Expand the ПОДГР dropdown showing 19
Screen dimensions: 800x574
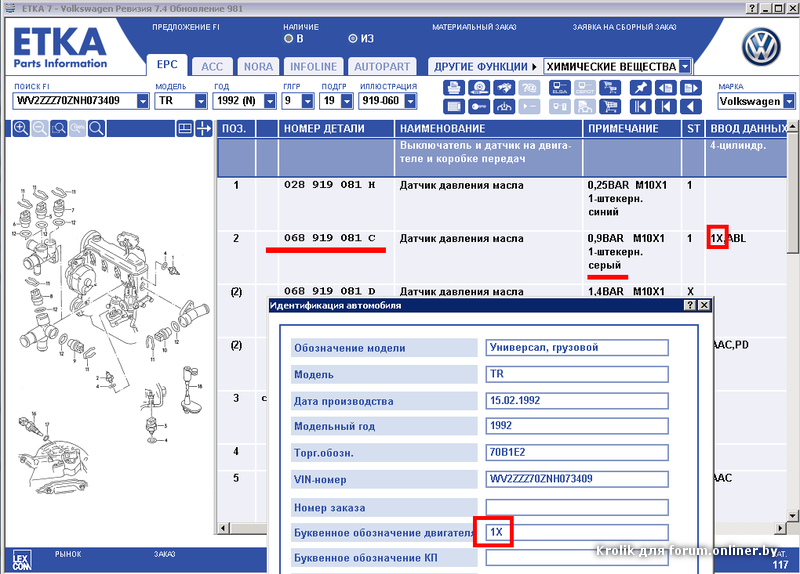pyautogui.click(x=346, y=101)
